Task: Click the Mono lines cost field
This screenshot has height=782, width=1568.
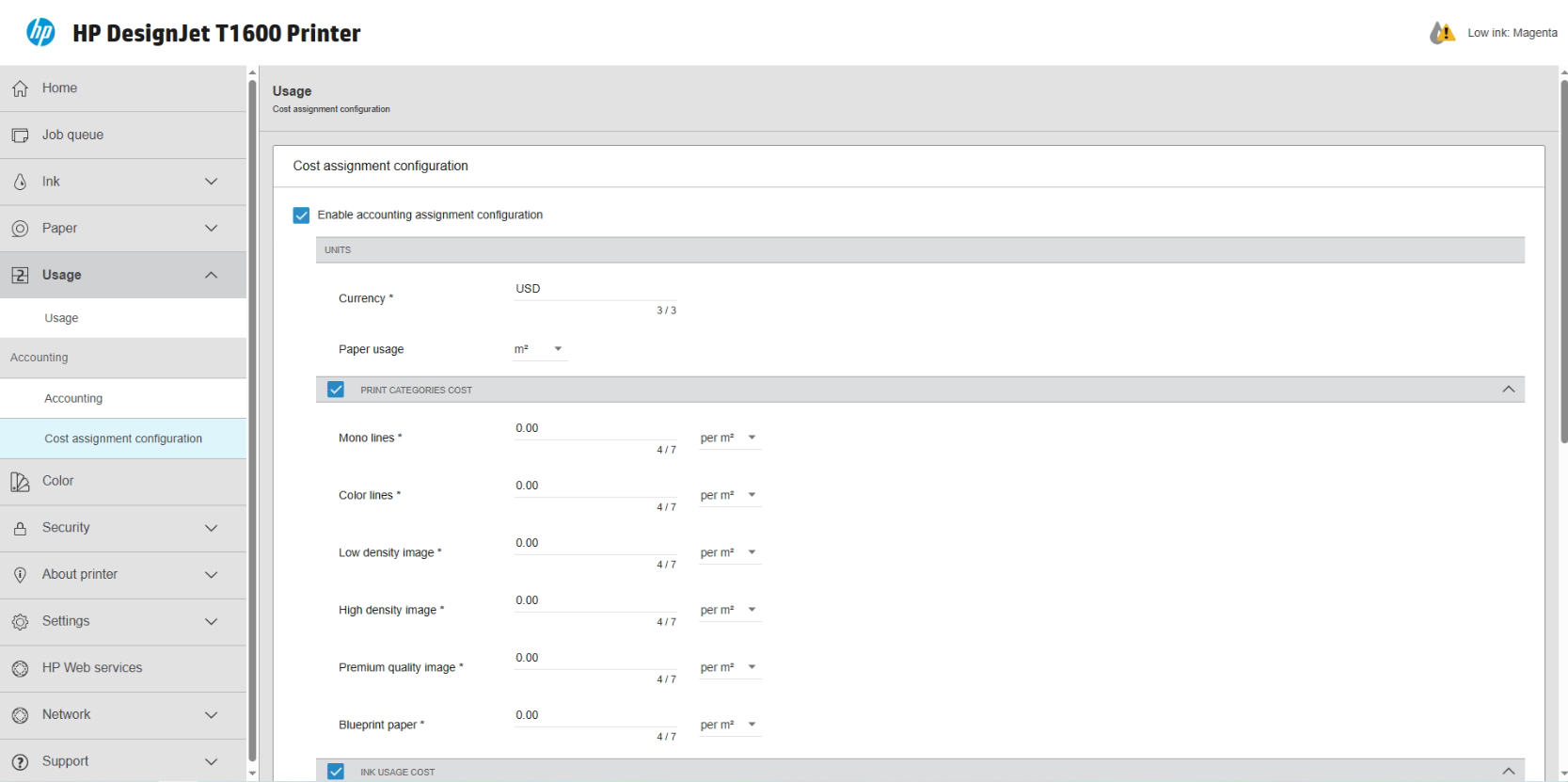Action: tap(594, 428)
